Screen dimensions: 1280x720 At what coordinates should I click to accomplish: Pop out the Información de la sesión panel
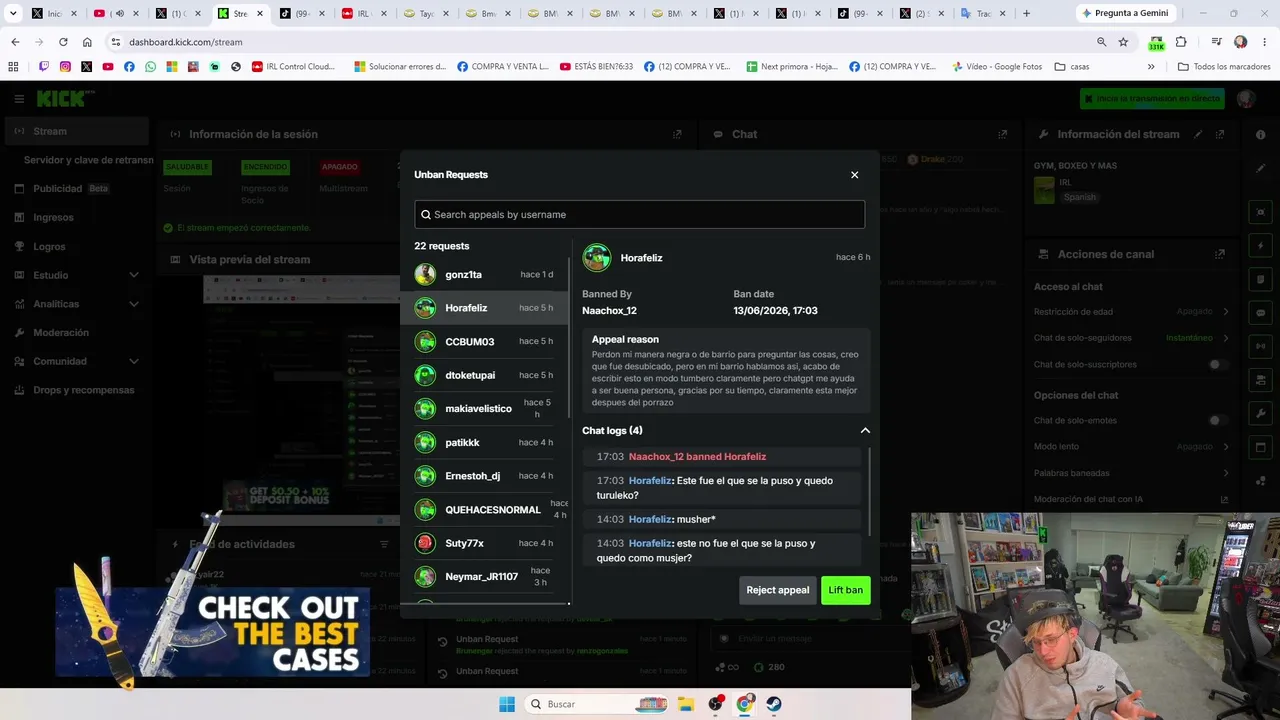tap(677, 134)
